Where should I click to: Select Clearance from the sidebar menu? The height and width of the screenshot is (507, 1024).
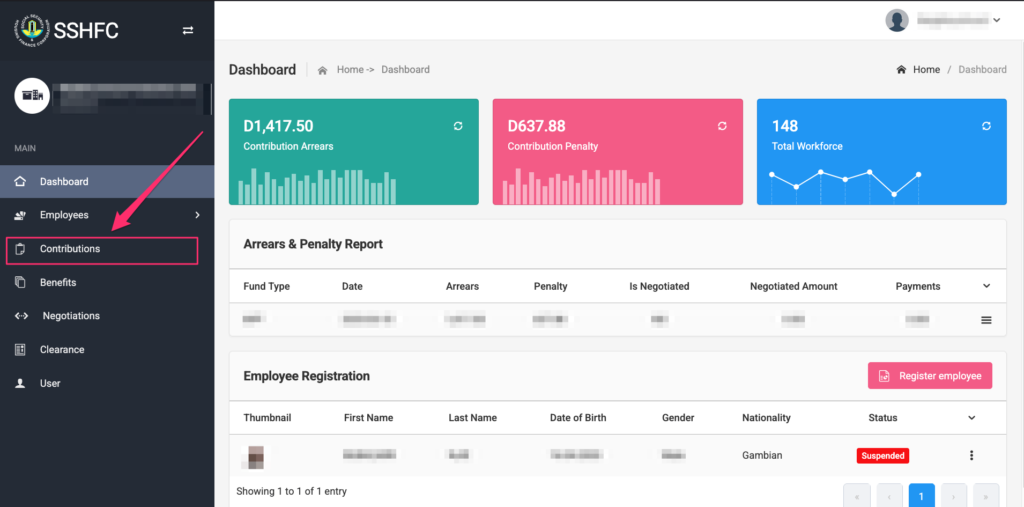pos(62,350)
